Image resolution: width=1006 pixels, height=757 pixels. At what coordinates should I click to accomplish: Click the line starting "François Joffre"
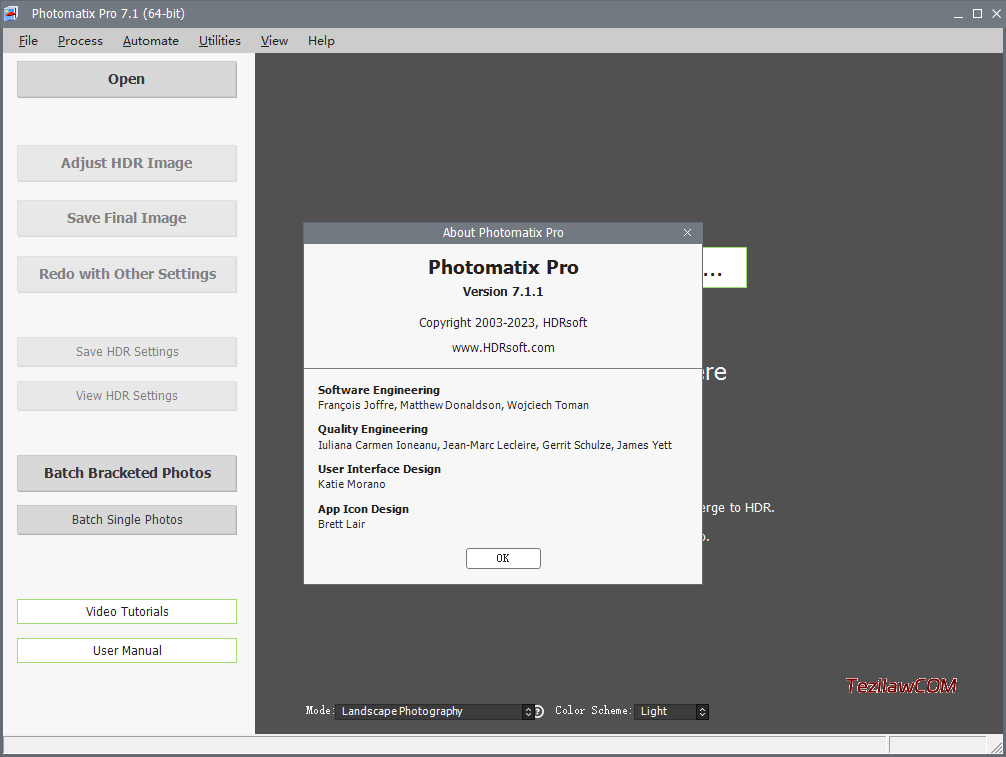click(453, 405)
